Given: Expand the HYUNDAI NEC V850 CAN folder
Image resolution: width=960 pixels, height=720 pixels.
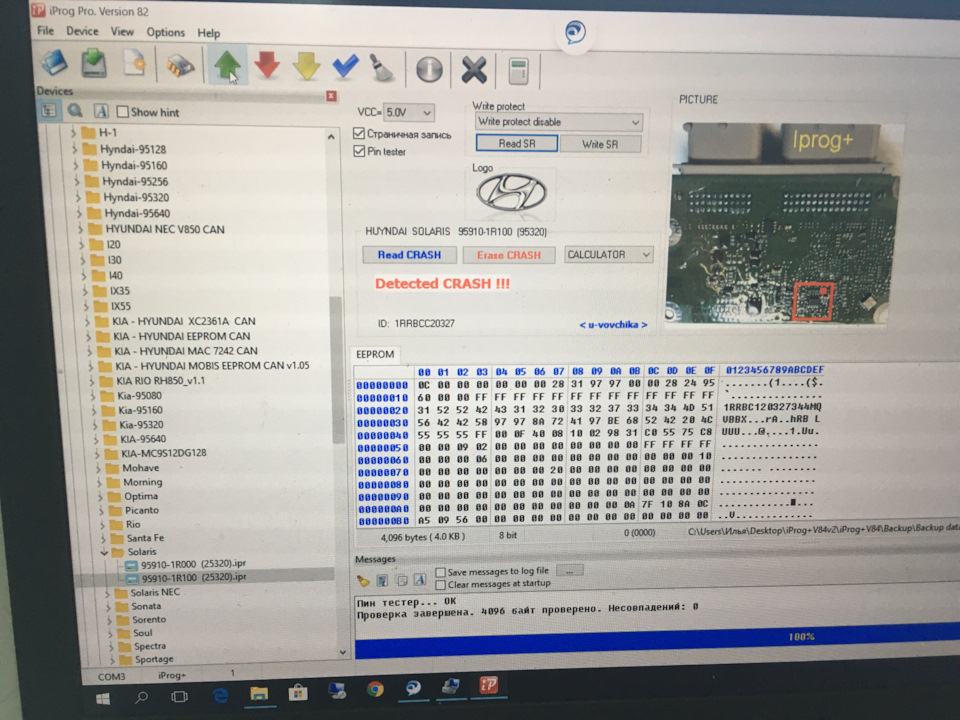Looking at the screenshot, I should click(80, 229).
